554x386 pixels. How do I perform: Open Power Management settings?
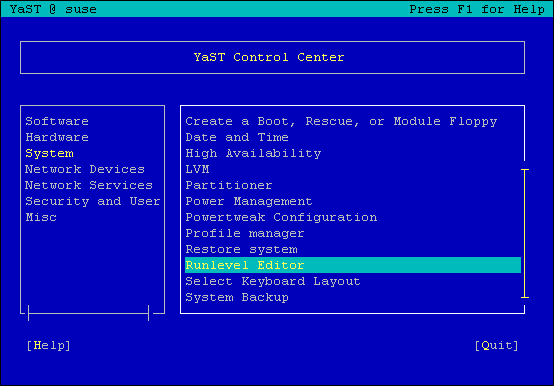[249, 201]
